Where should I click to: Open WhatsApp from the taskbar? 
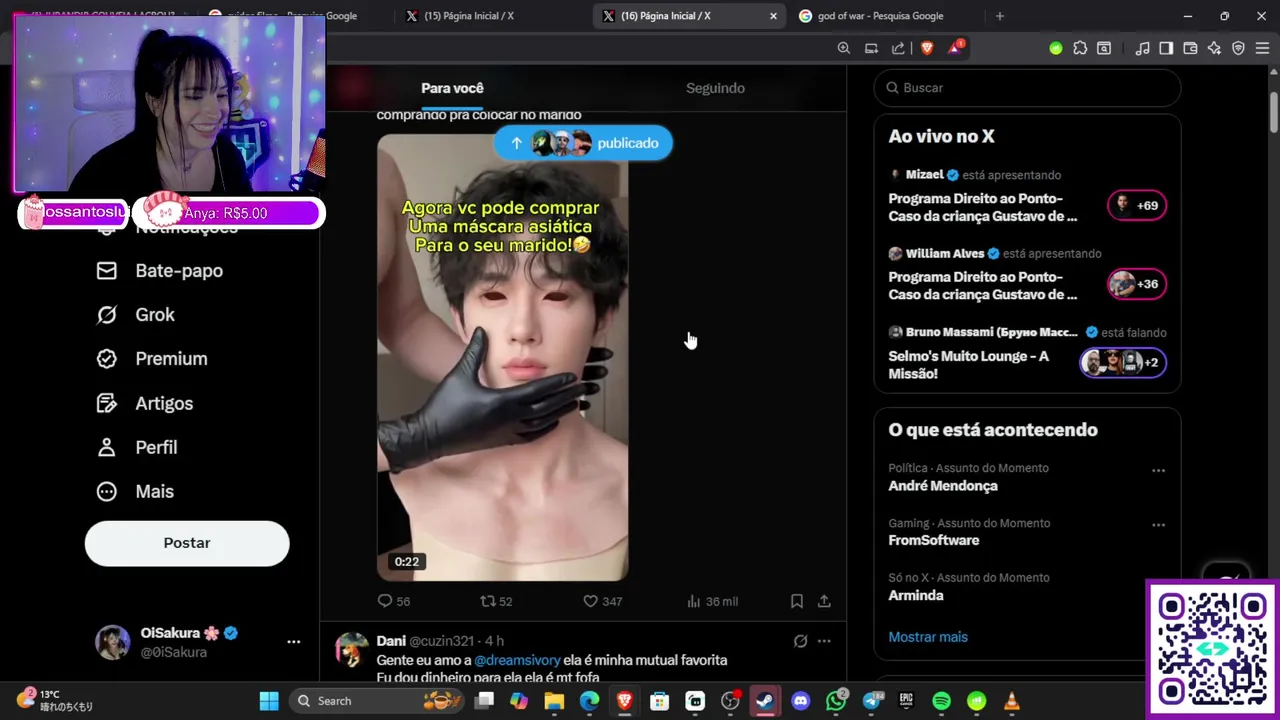click(x=836, y=701)
